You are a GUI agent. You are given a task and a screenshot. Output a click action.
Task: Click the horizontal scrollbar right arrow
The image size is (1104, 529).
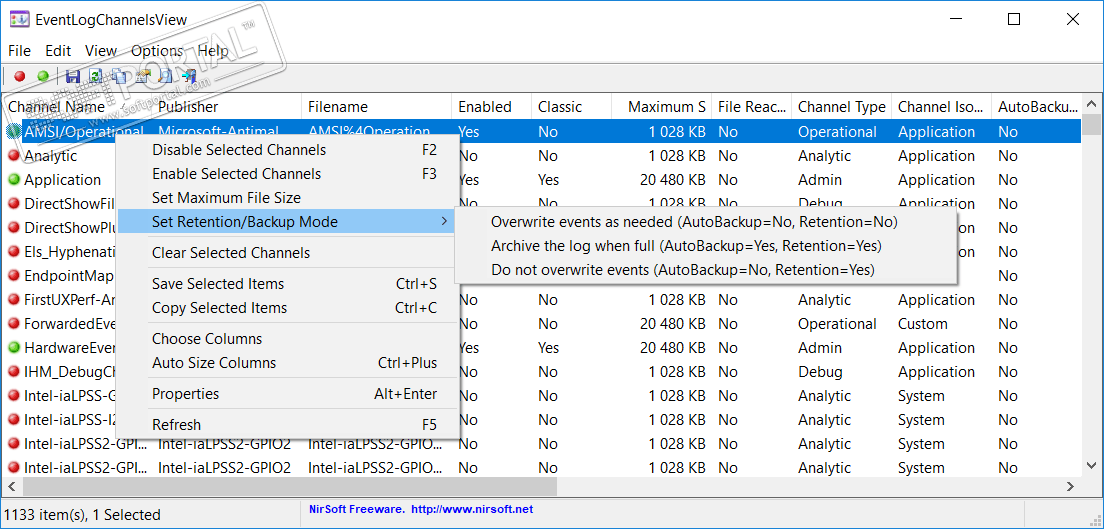[1070, 486]
